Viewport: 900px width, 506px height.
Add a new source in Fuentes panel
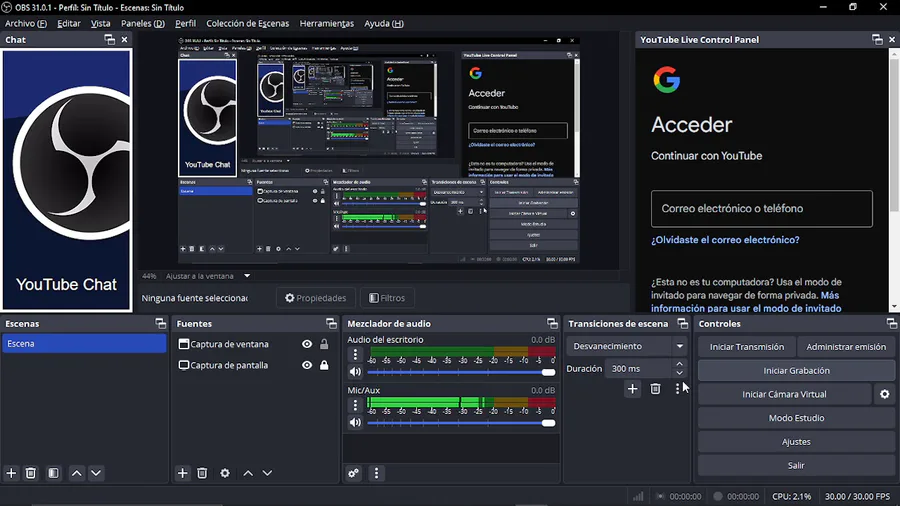coord(183,473)
